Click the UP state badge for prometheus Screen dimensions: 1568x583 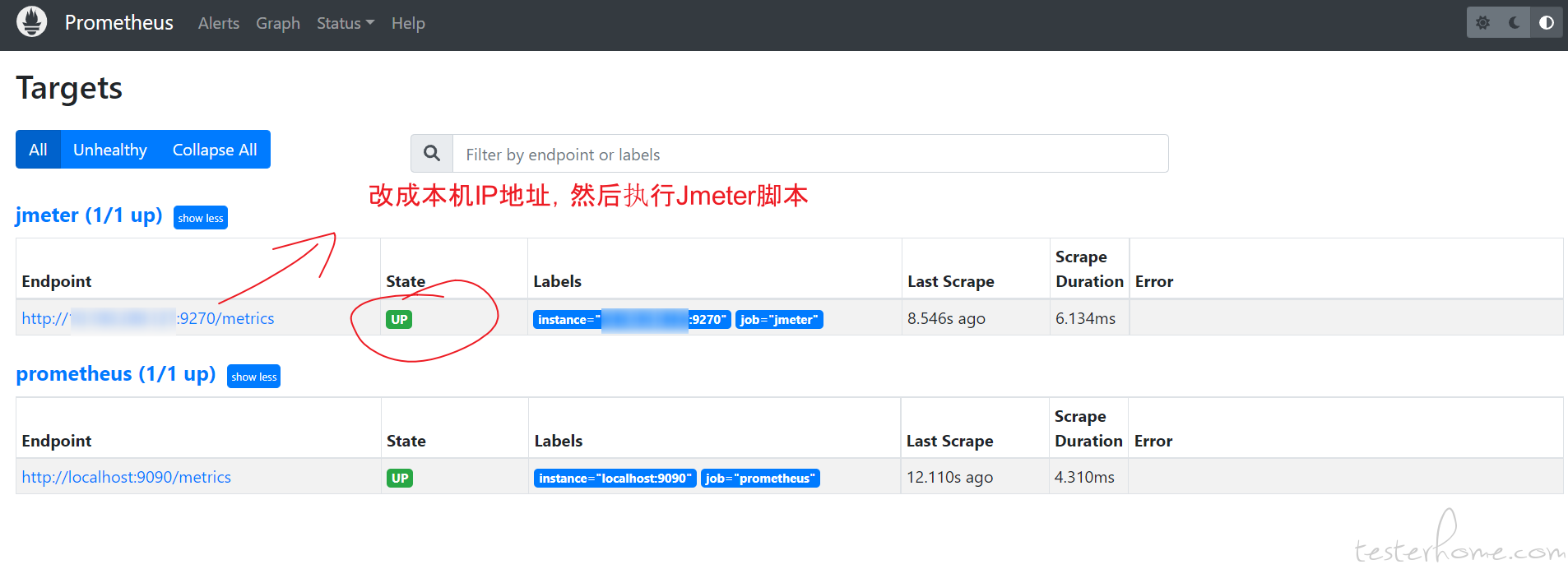pyautogui.click(x=400, y=478)
